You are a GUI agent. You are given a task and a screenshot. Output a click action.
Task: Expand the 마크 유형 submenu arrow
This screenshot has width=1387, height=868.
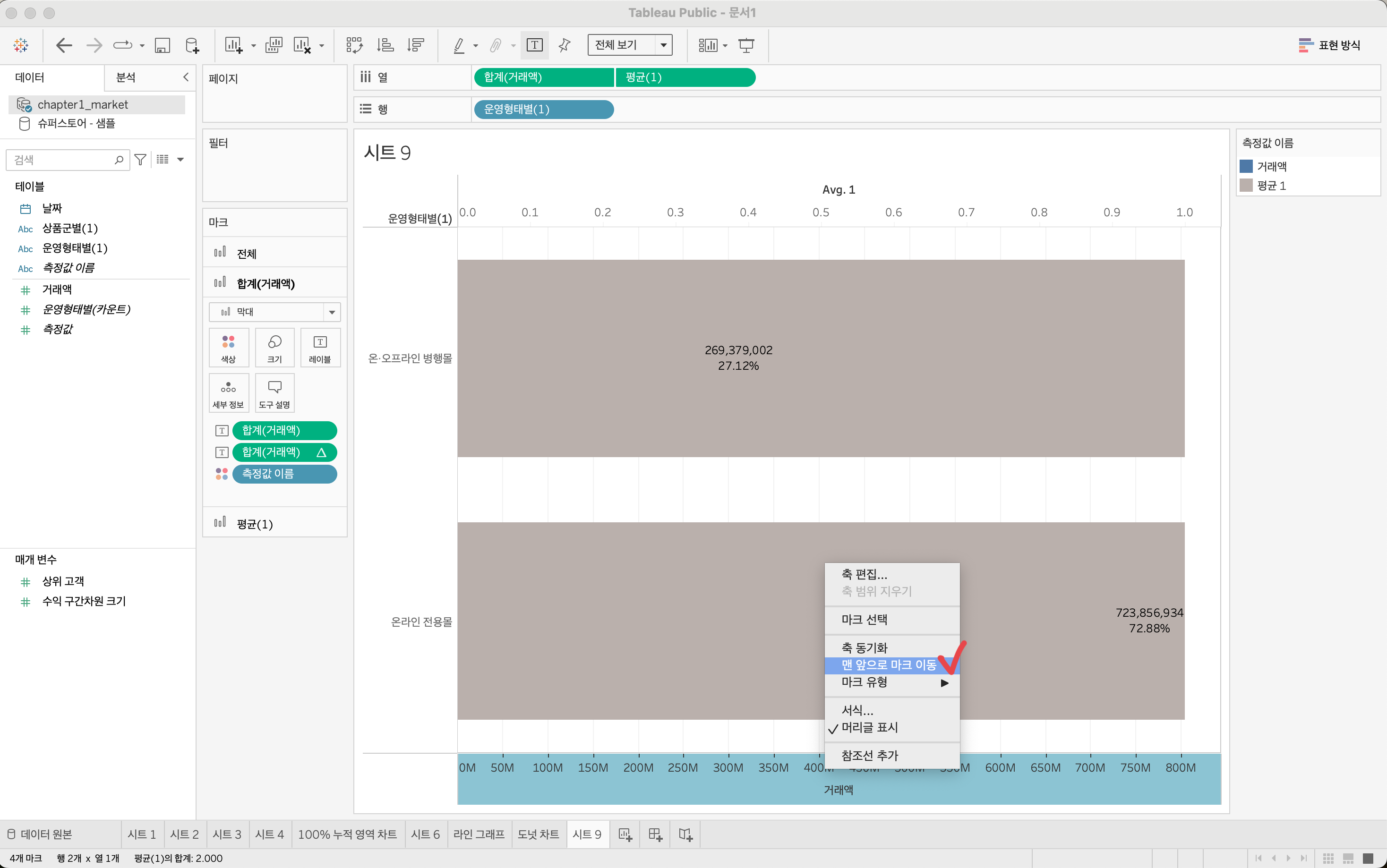click(x=944, y=682)
